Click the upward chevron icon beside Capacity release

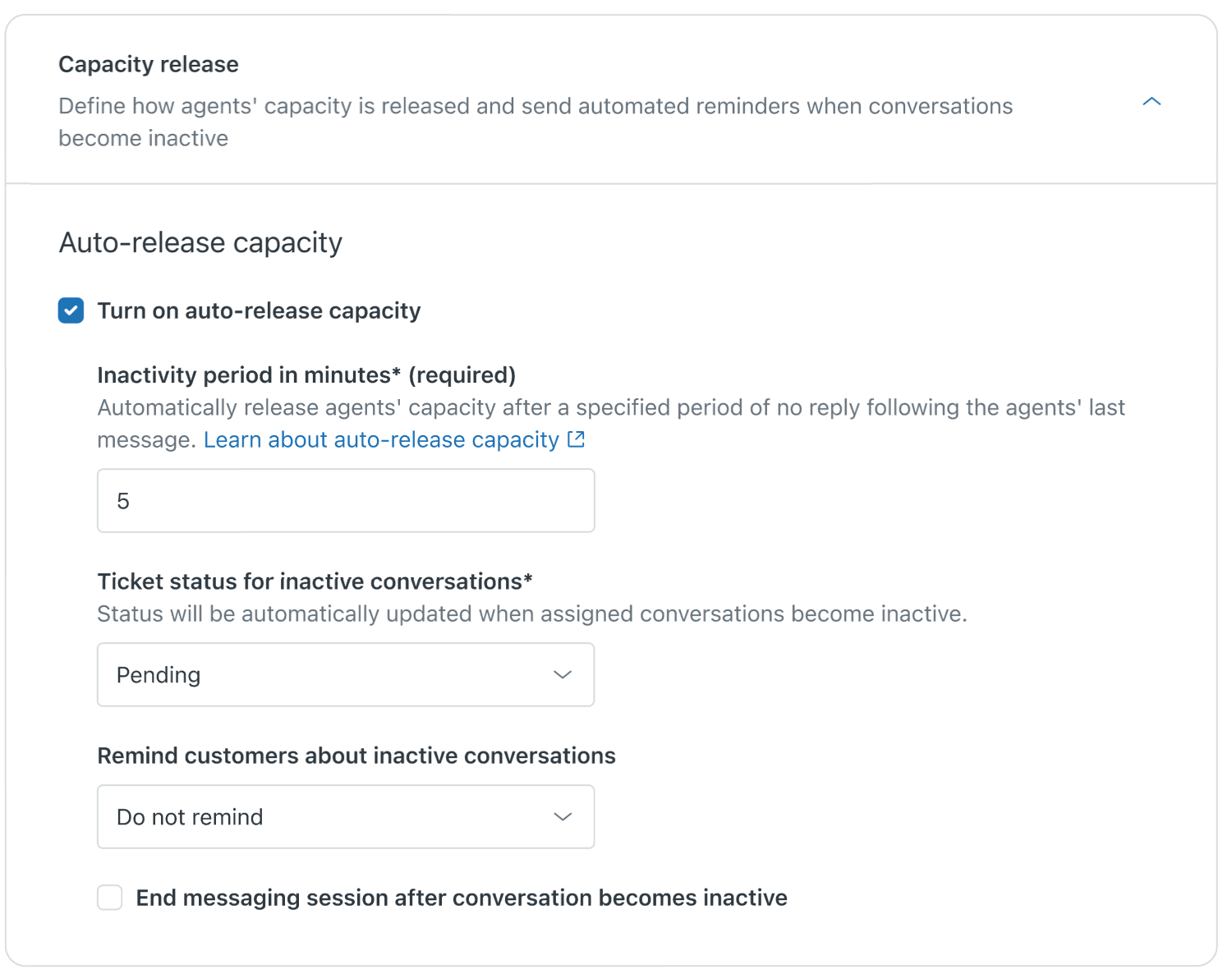[x=1152, y=102]
